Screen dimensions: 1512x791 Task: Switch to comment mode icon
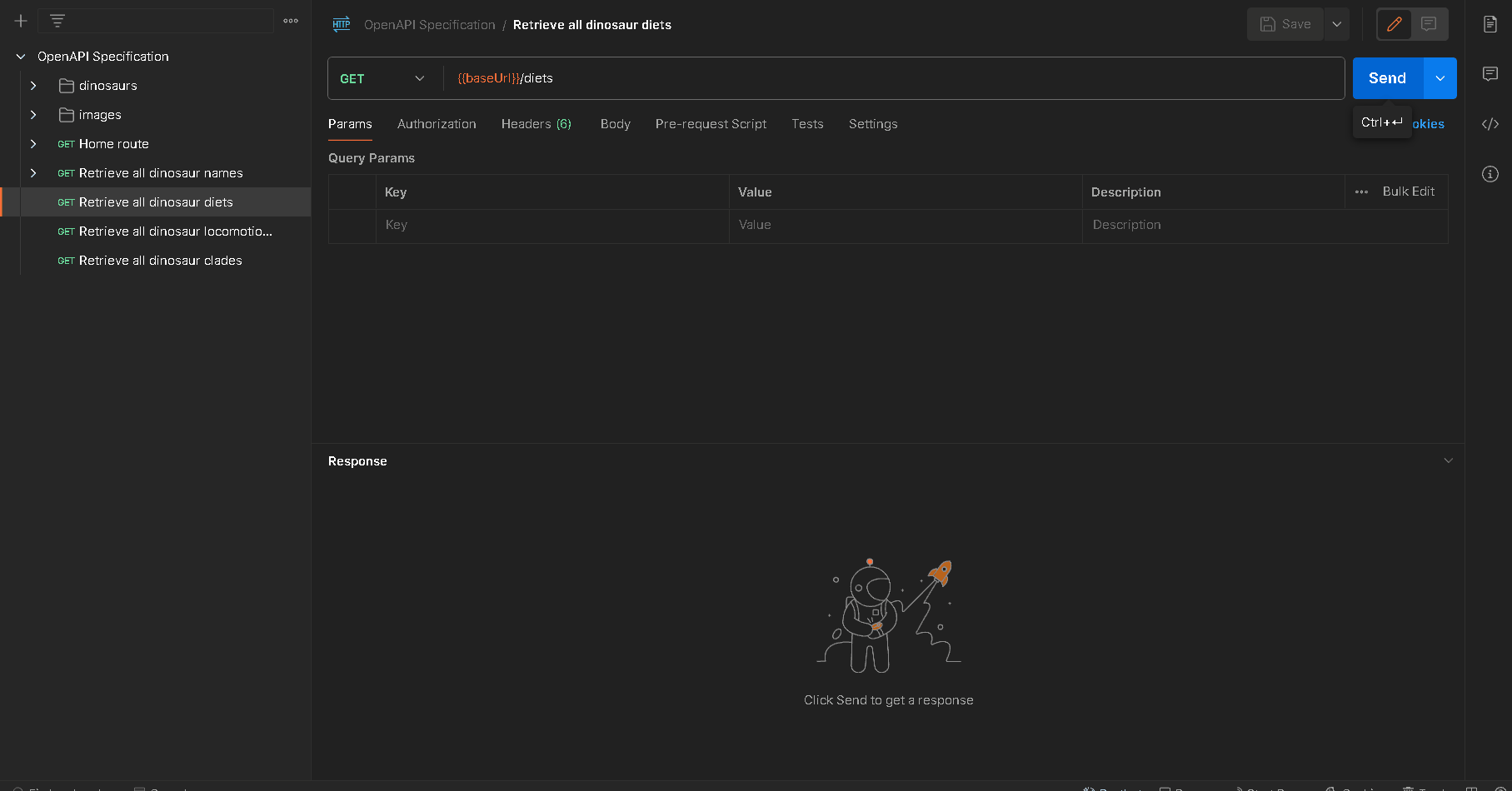pyautogui.click(x=1429, y=24)
